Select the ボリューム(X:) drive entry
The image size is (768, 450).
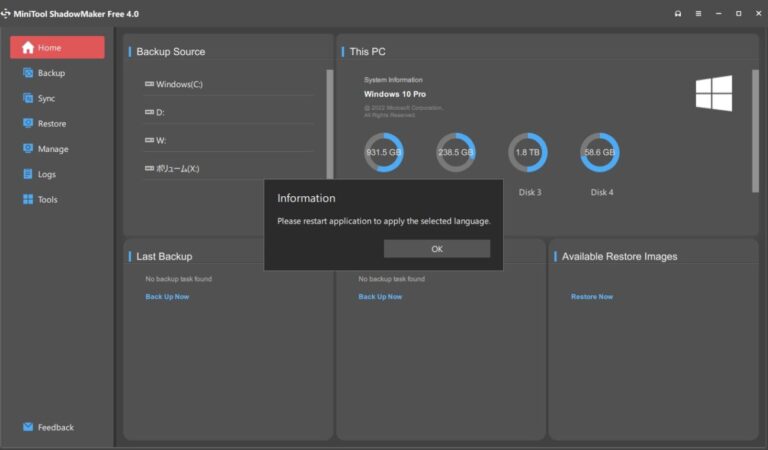pyautogui.click(x=178, y=168)
